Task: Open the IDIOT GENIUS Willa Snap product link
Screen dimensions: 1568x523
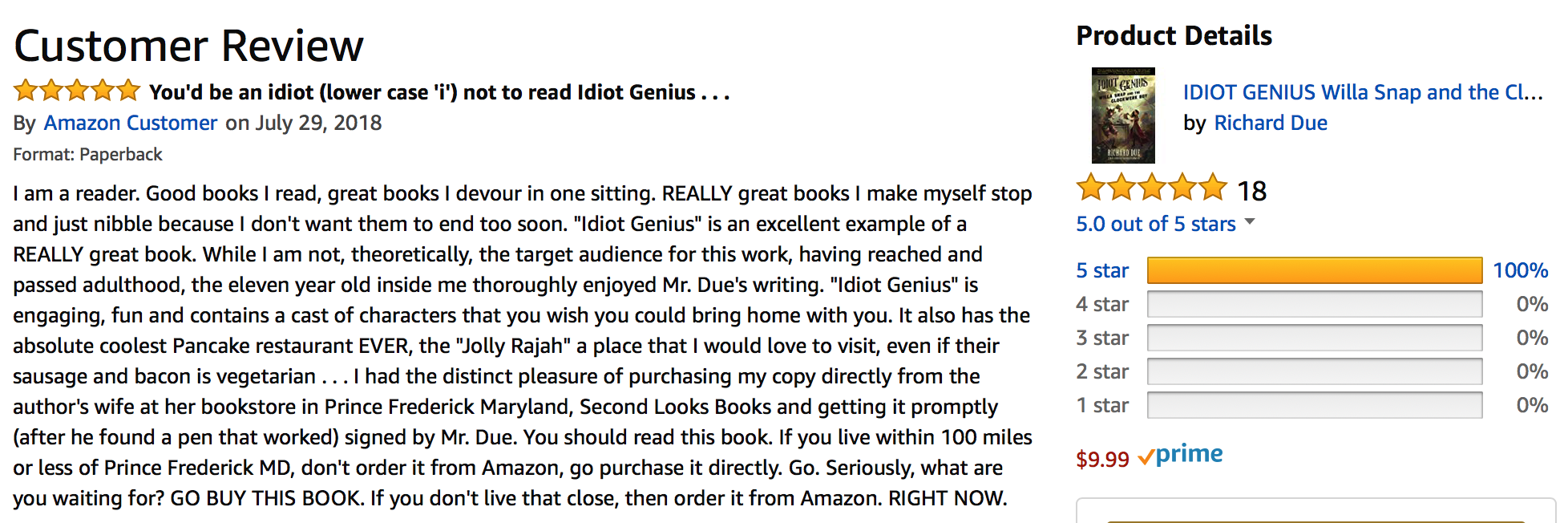Action: pos(1362,92)
